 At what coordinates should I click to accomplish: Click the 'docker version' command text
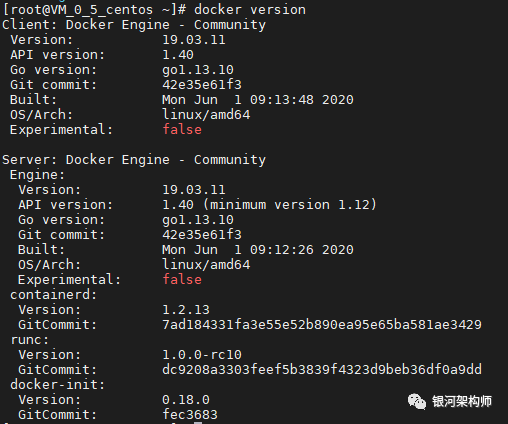coord(250,10)
